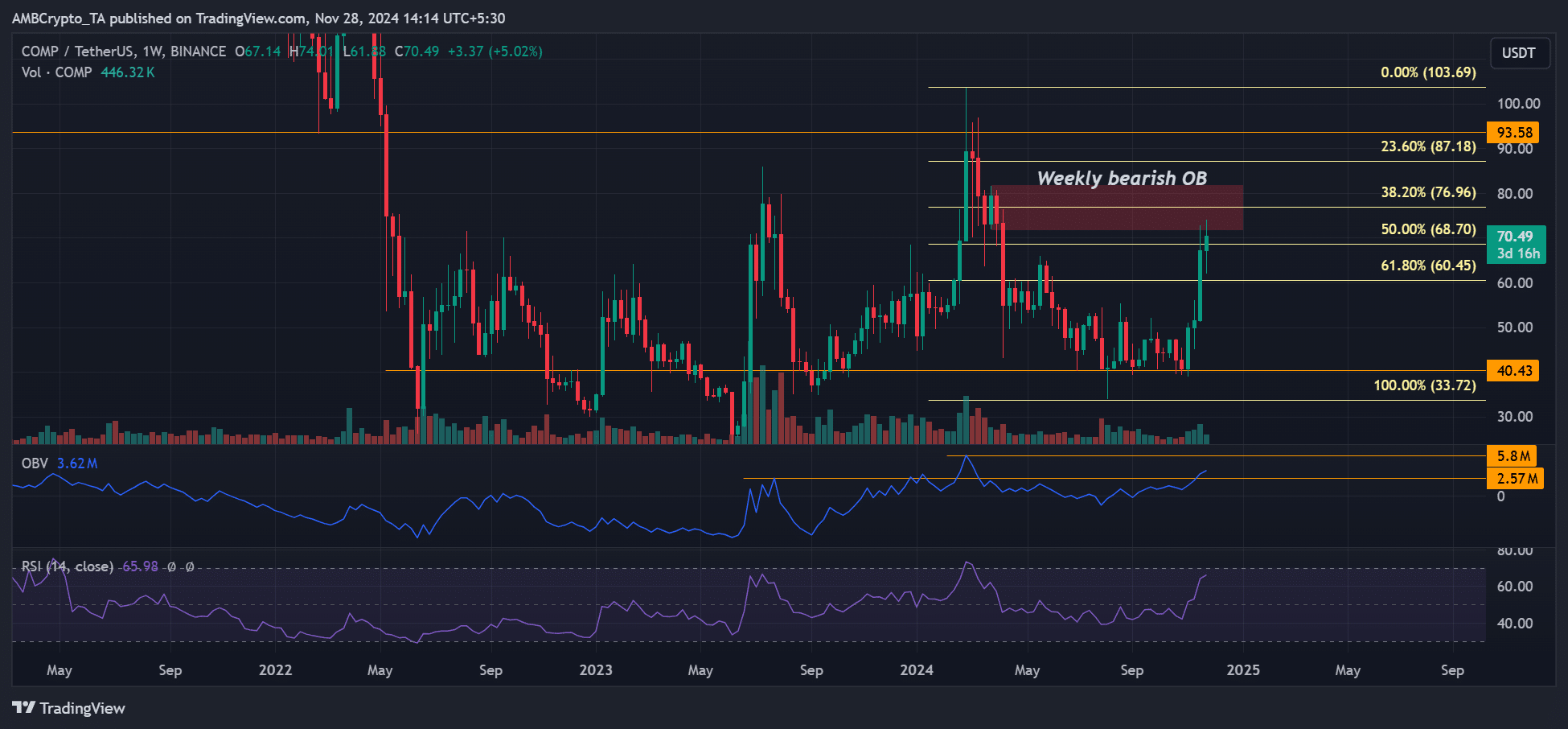1568x729 pixels.
Task: Click the COMP / TetherUS symbol title
Action: tap(124, 51)
